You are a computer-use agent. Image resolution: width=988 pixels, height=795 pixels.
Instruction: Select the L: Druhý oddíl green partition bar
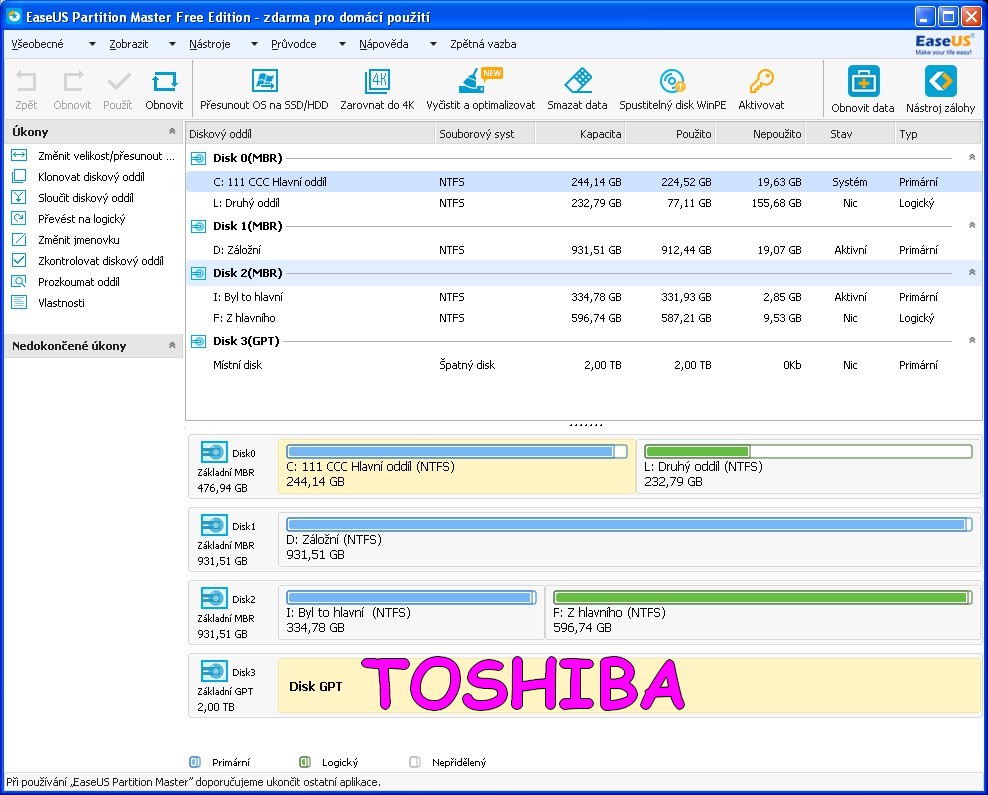click(807, 452)
